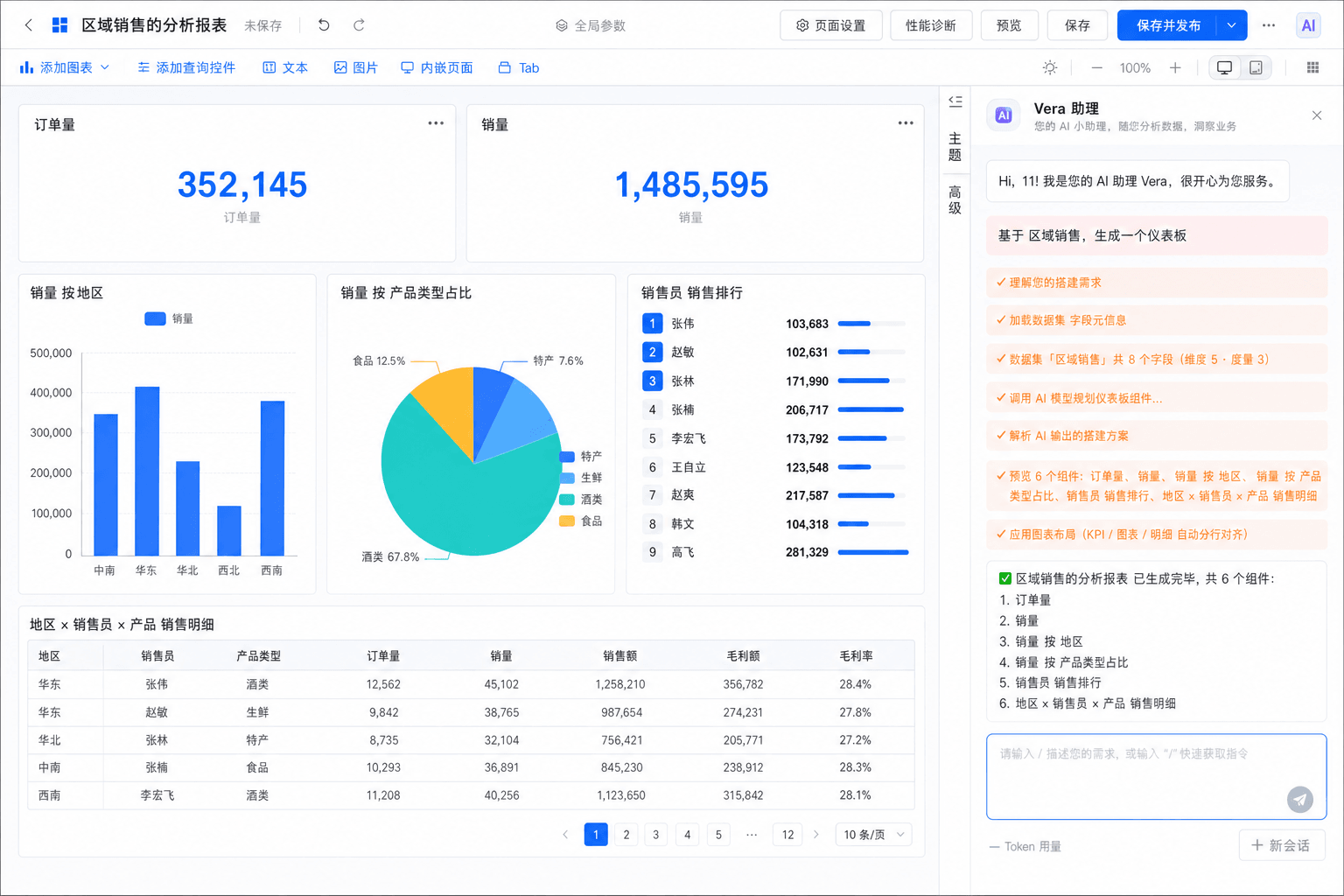Click the 酒类 legend swatch in pie chart
This screenshot has width=1344, height=896.
567,499
